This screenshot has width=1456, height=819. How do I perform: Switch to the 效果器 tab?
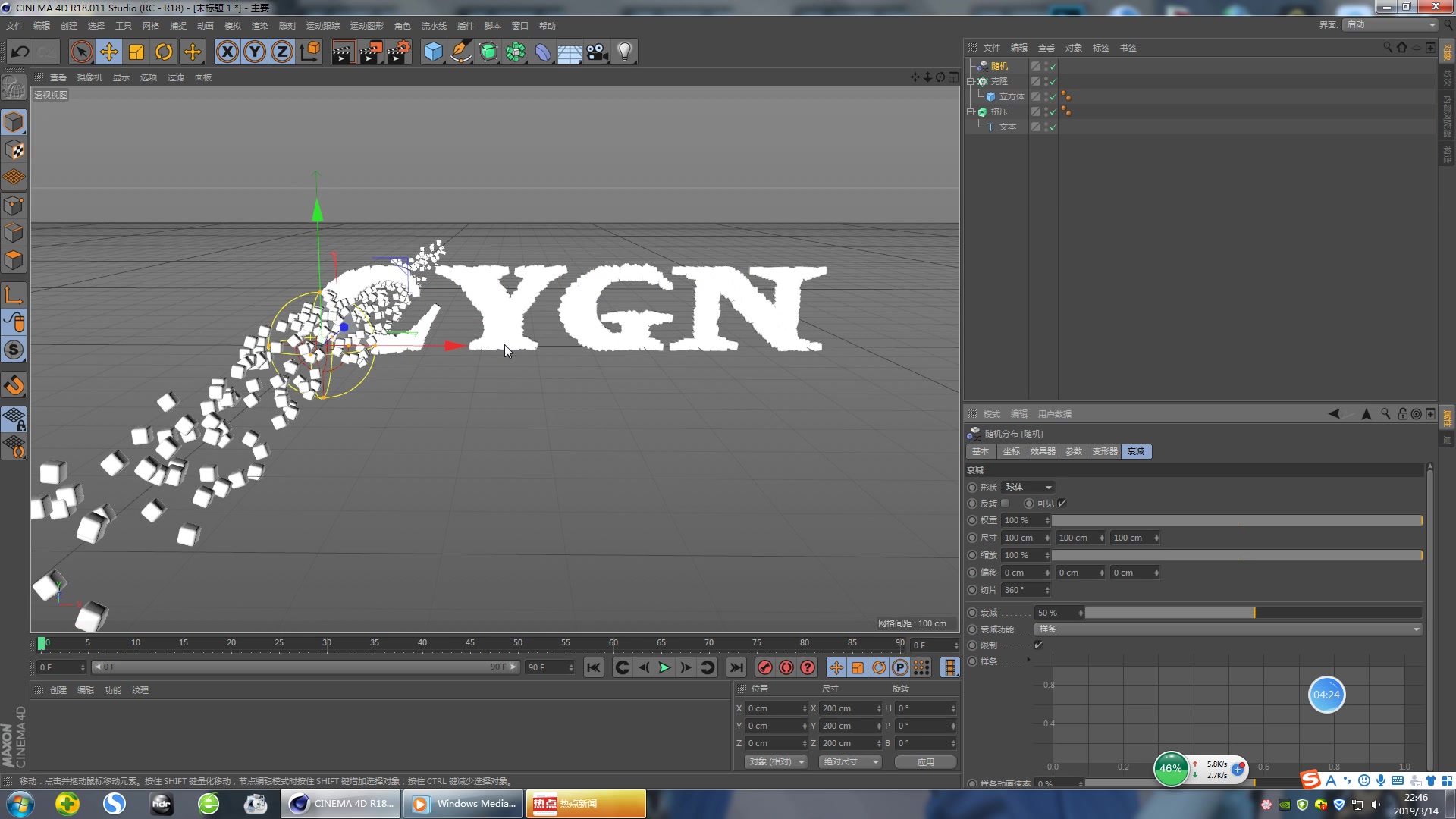point(1042,451)
